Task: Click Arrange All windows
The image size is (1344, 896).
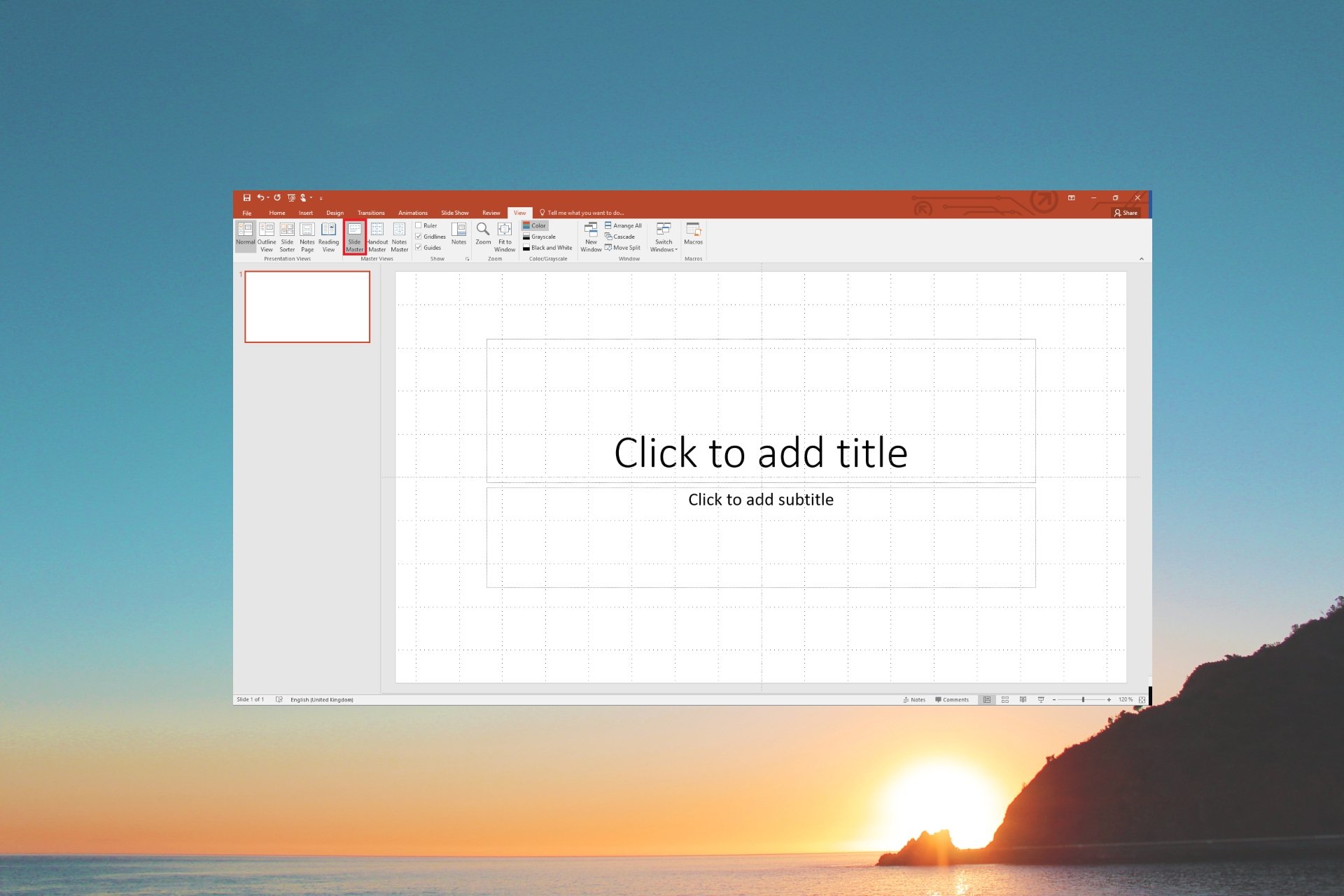Action: coord(623,225)
